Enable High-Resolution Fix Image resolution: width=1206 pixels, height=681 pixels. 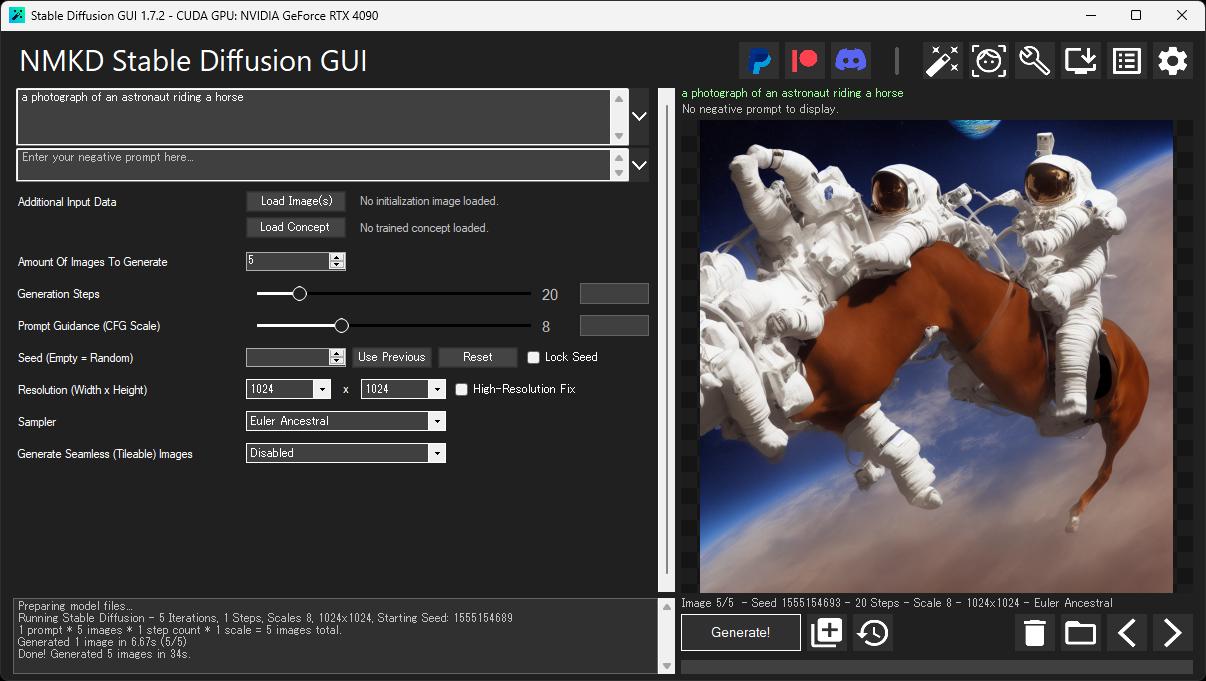coord(459,389)
